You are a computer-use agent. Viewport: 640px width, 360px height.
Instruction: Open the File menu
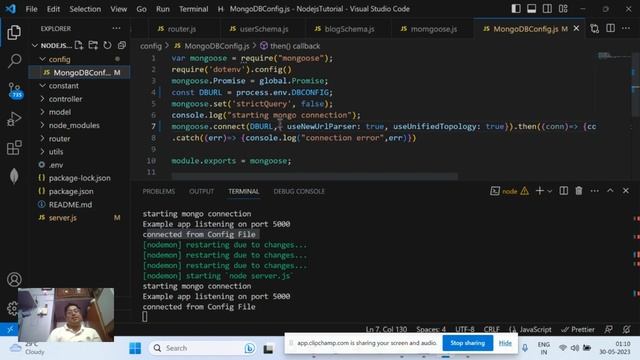point(31,9)
